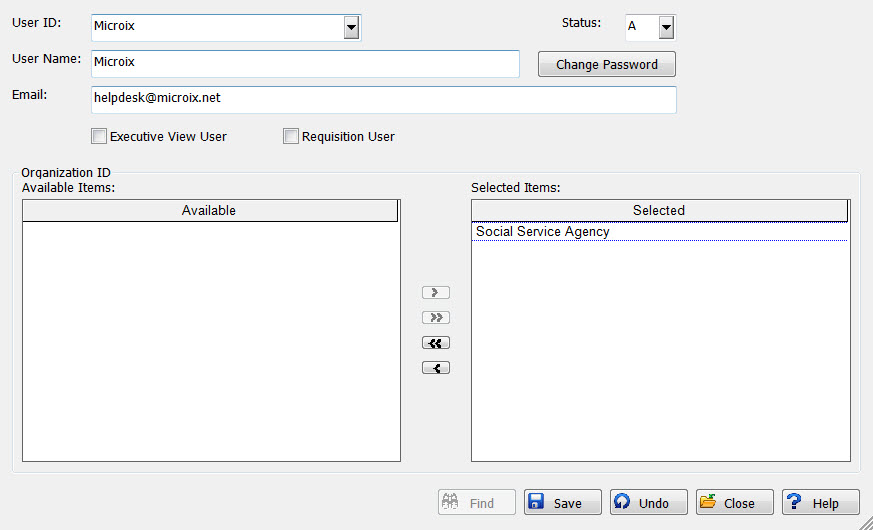
Task: Click the move-all-right double arrow button
Action: [x=436, y=318]
